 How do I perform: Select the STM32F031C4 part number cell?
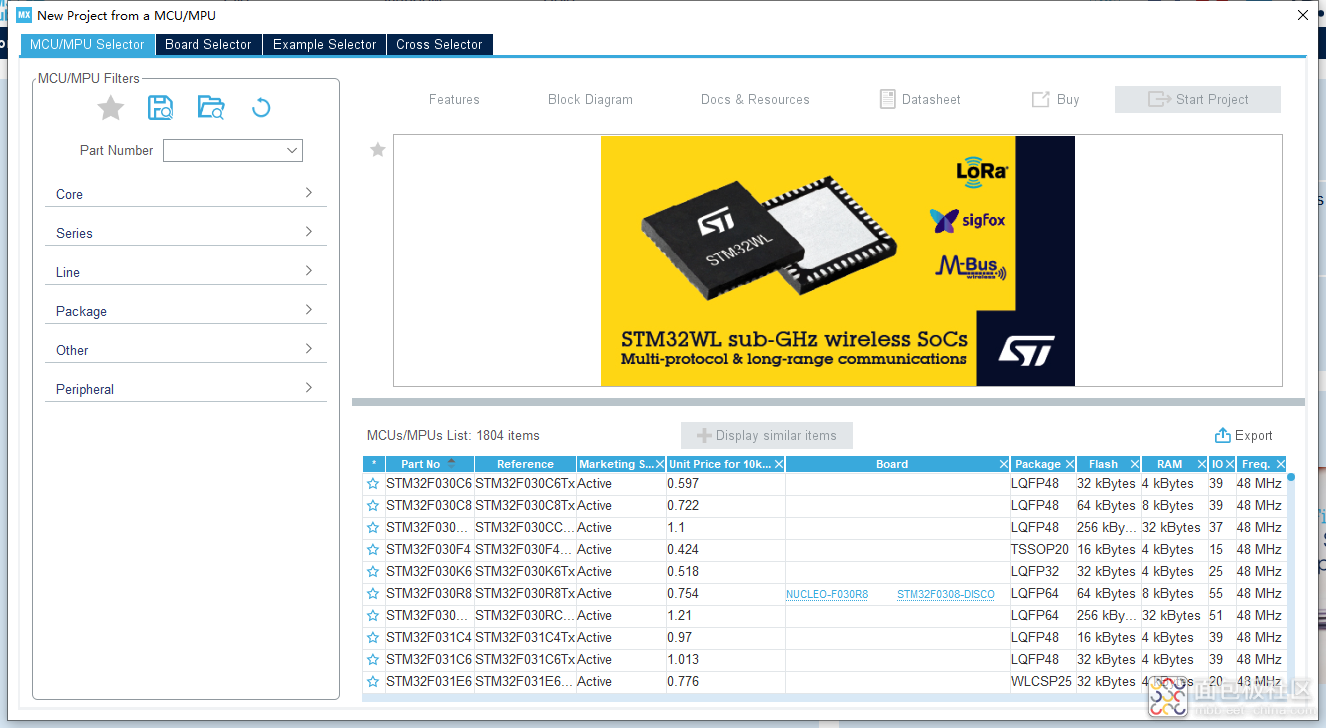coord(429,638)
